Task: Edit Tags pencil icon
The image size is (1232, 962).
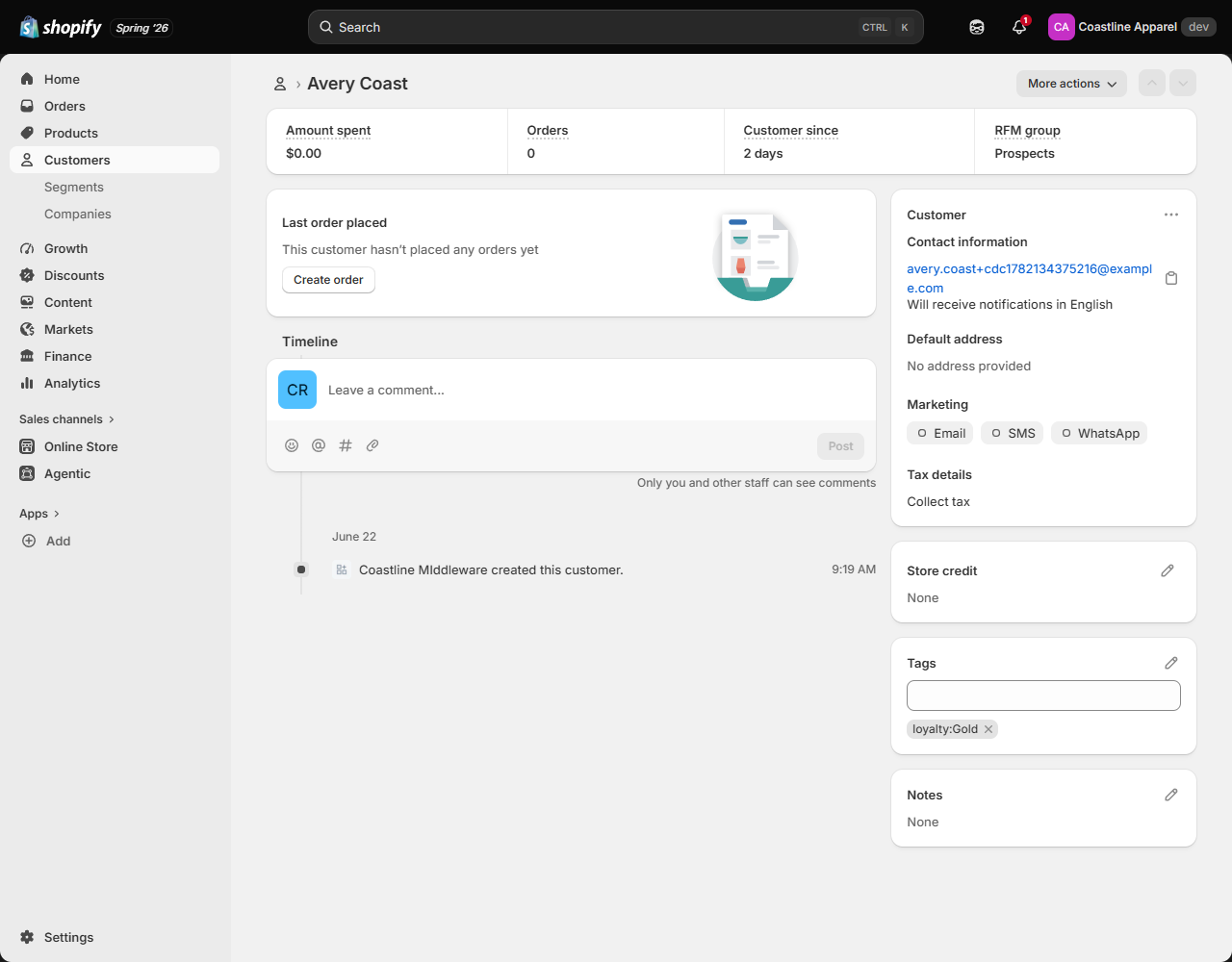Action: [1171, 663]
